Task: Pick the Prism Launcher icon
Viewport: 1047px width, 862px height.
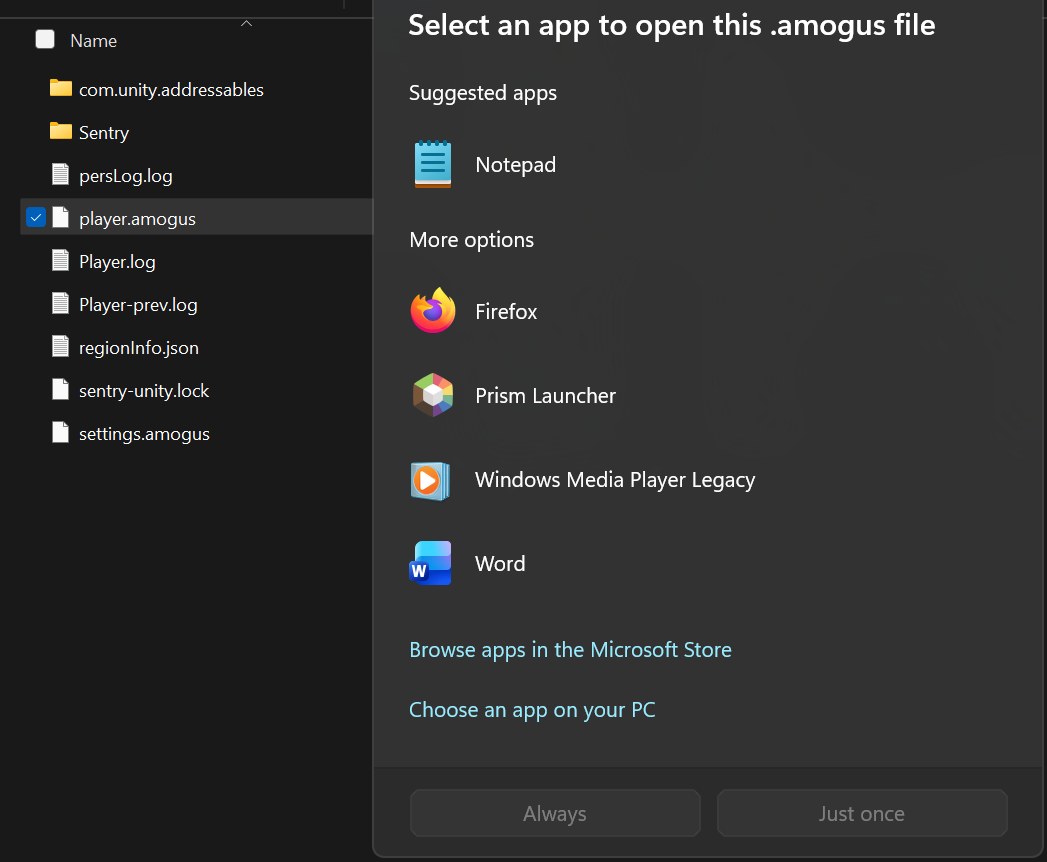Action: 433,395
